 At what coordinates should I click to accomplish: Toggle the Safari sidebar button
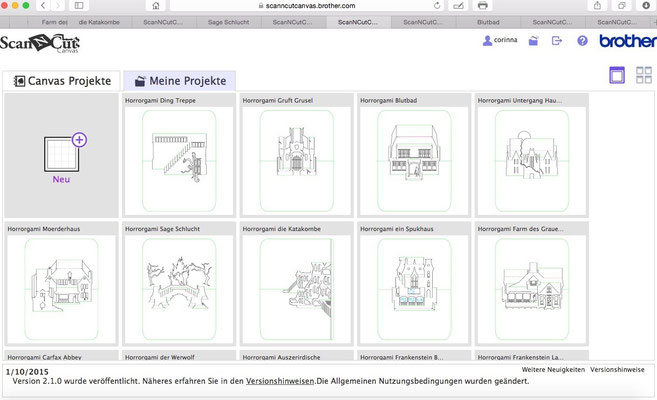[x=79, y=5]
